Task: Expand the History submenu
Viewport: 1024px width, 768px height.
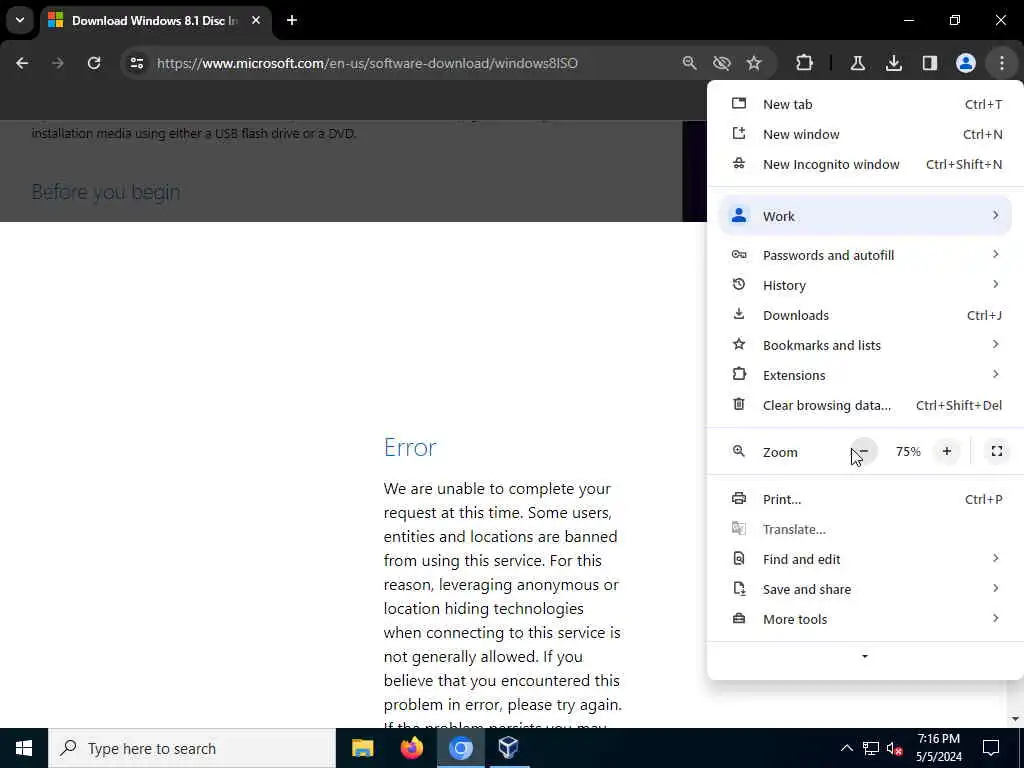Action: [x=865, y=285]
